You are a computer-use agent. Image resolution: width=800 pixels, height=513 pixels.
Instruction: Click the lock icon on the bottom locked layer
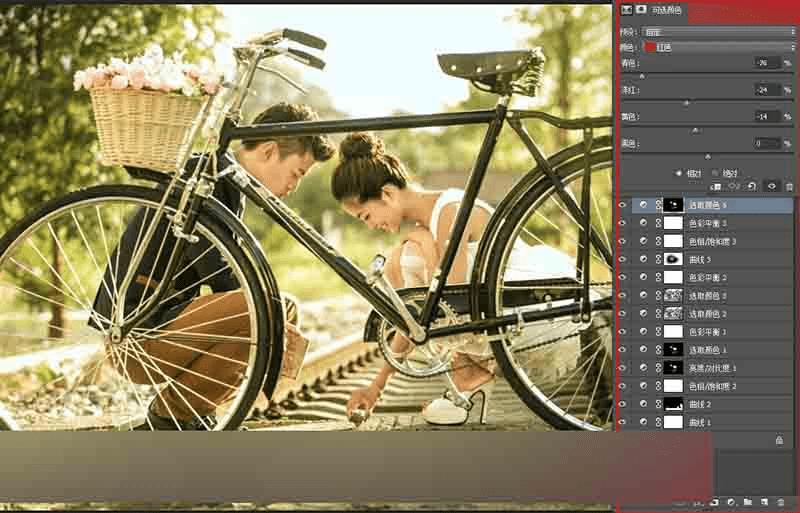tap(779, 439)
